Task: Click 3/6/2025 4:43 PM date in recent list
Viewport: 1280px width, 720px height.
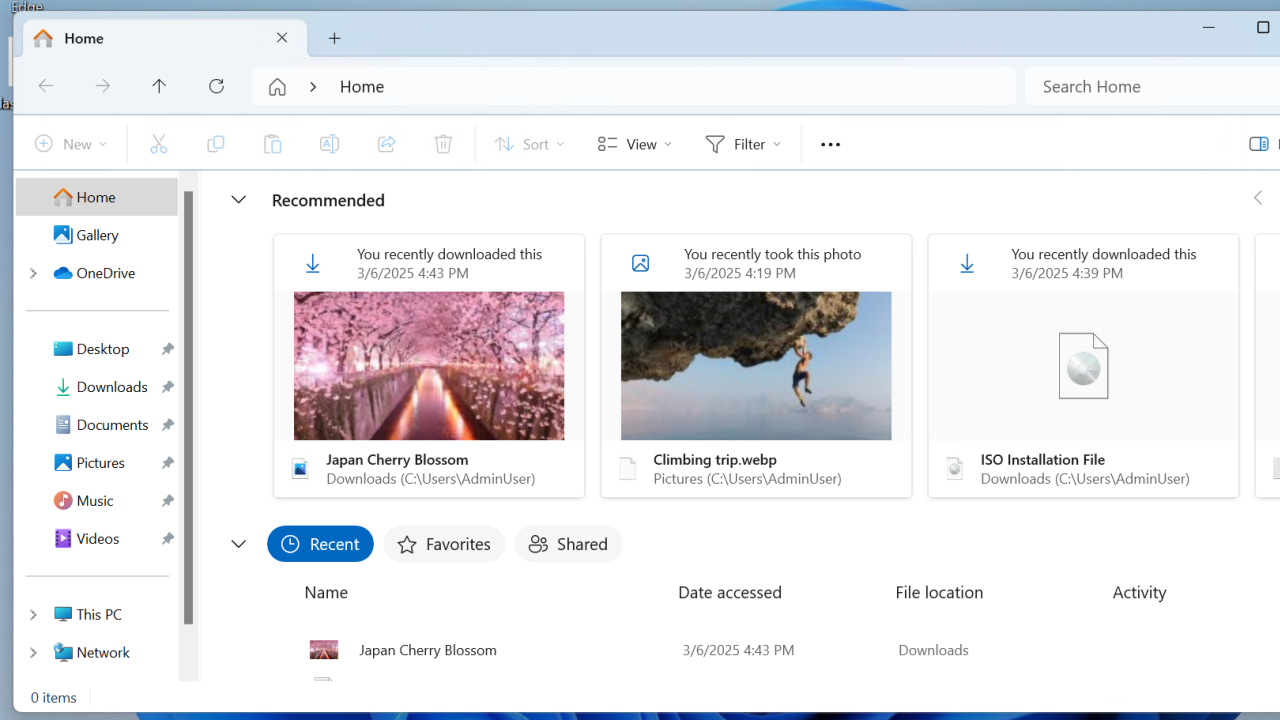Action: pyautogui.click(x=738, y=650)
